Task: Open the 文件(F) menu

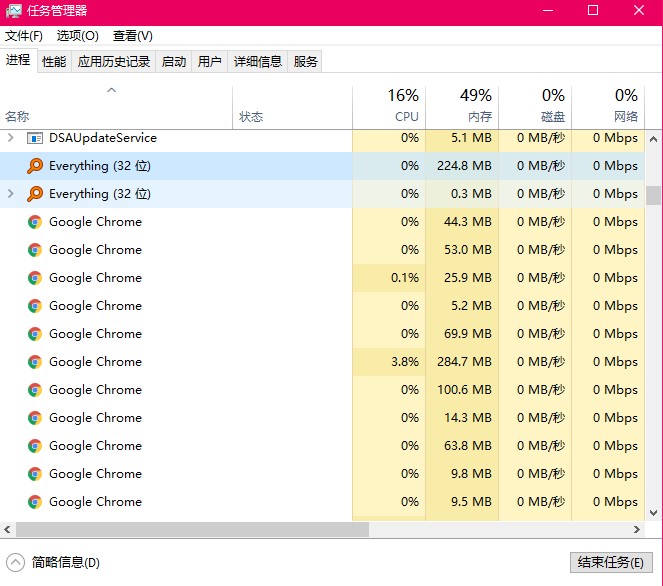Action: click(x=24, y=36)
